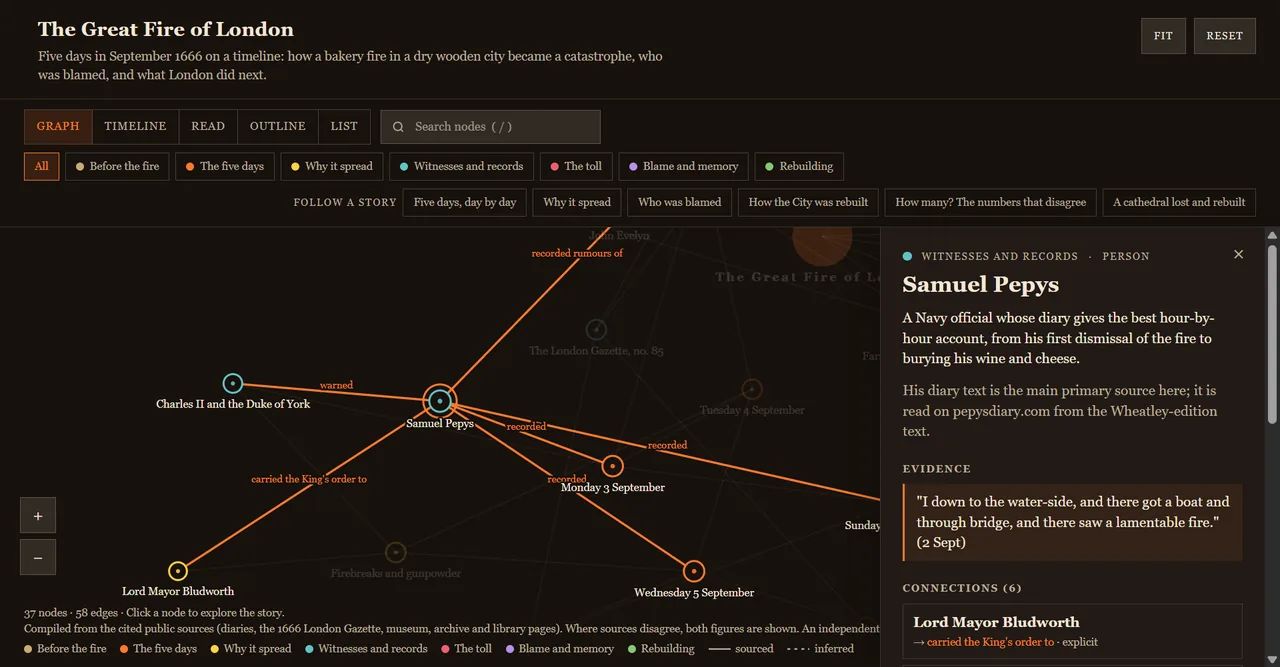Viewport: 1280px width, 667px height.
Task: Click the search magnifier icon
Action: (398, 127)
